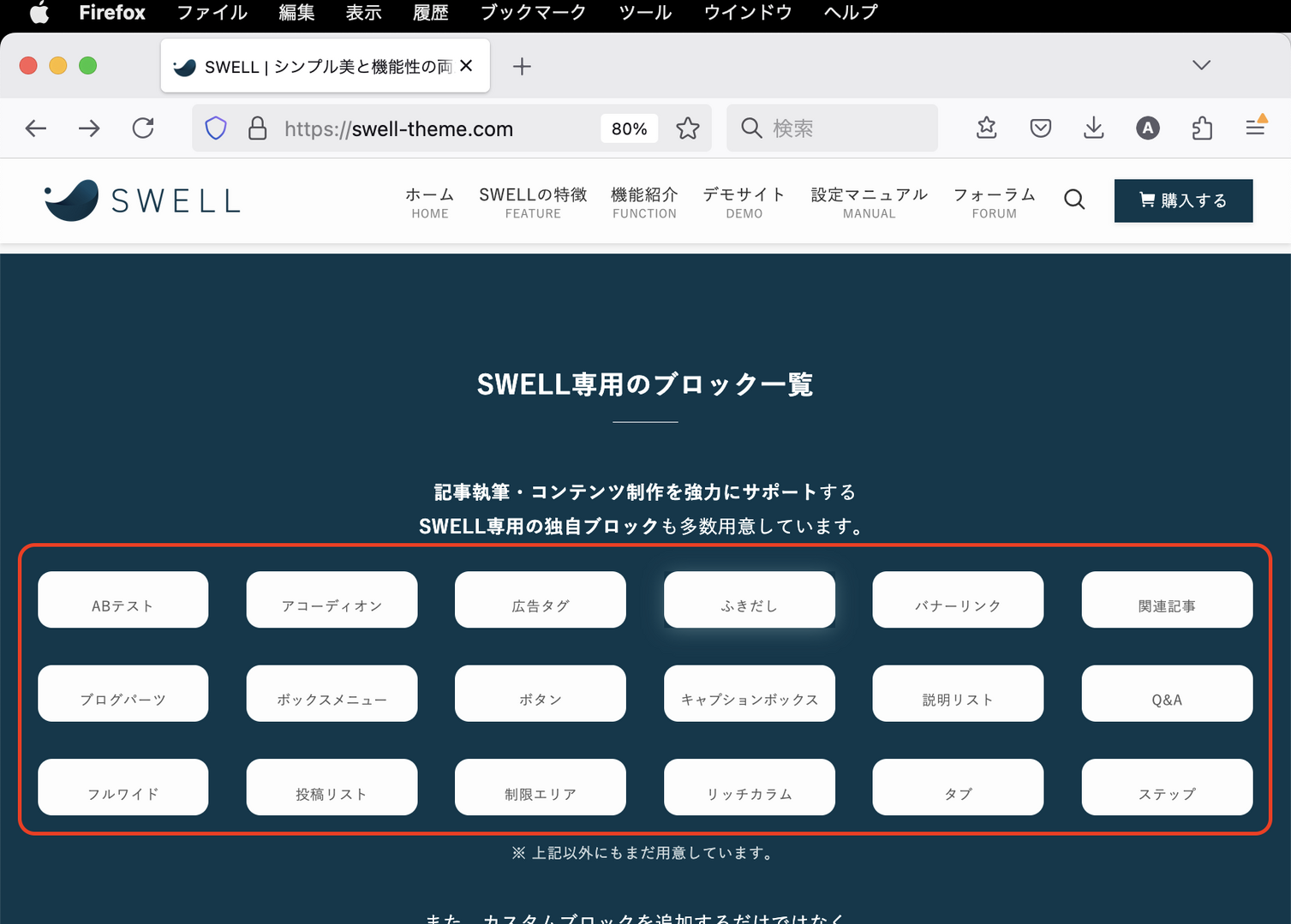The image size is (1291, 924).
Task: Open the 履歴 menu
Action: coord(430,13)
